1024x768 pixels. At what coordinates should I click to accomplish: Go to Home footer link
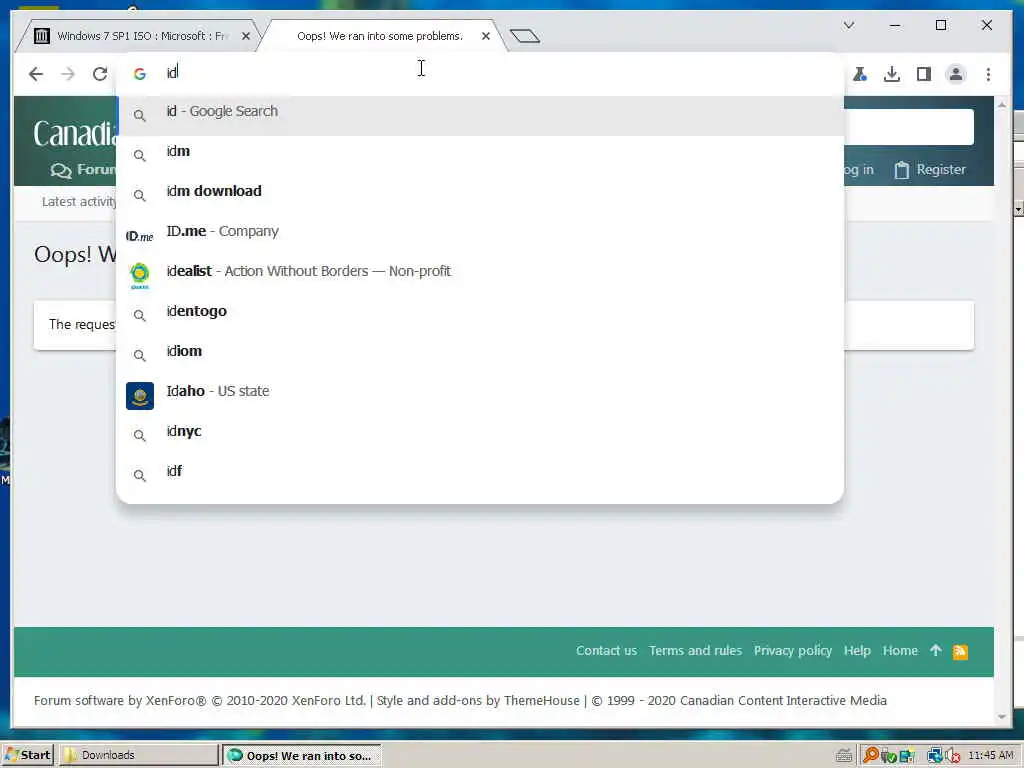(900, 650)
